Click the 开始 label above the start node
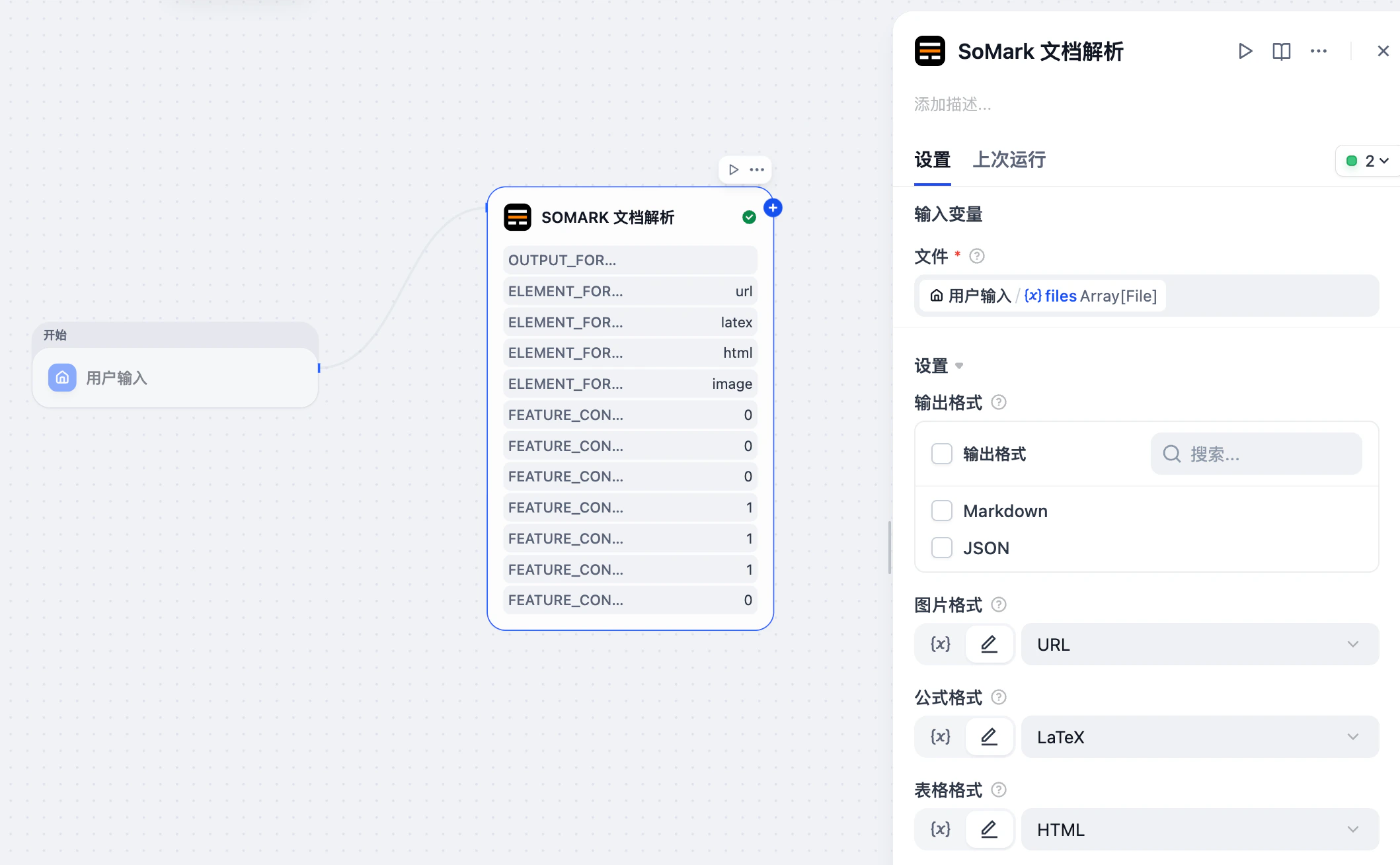Screen dimensions: 1400x865 point(55,335)
